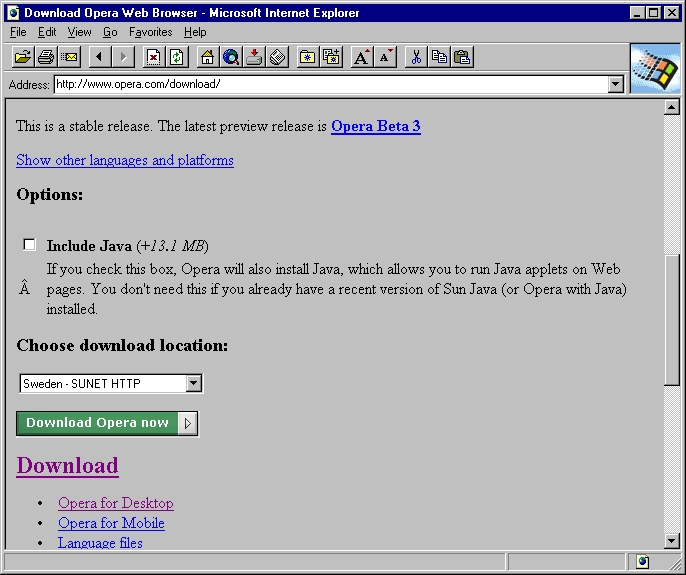Click the globe icon in the status bar

tap(643, 561)
